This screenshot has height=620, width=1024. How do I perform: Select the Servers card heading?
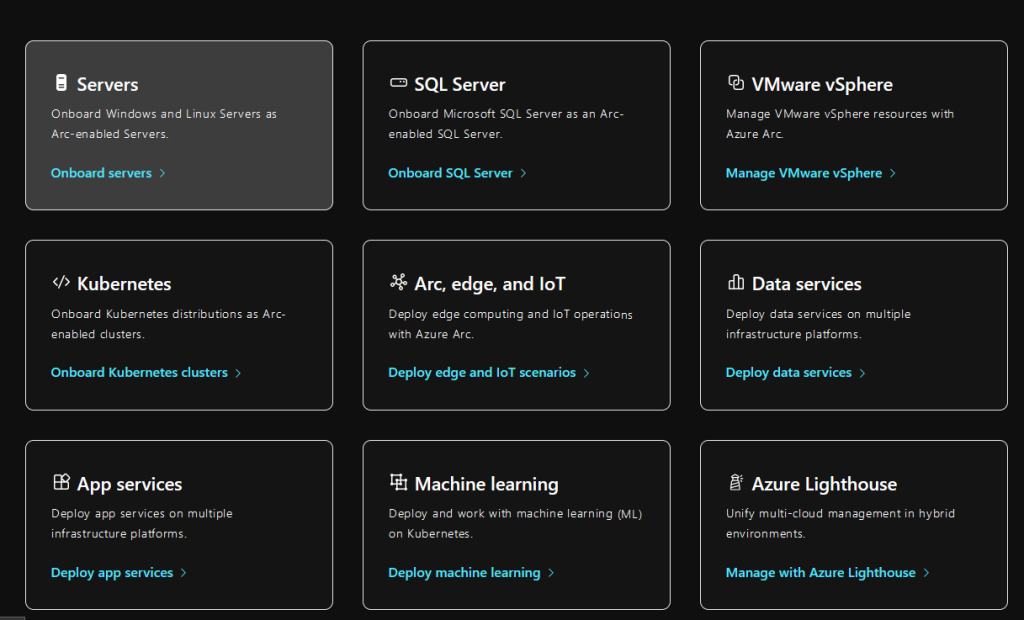click(x=108, y=84)
